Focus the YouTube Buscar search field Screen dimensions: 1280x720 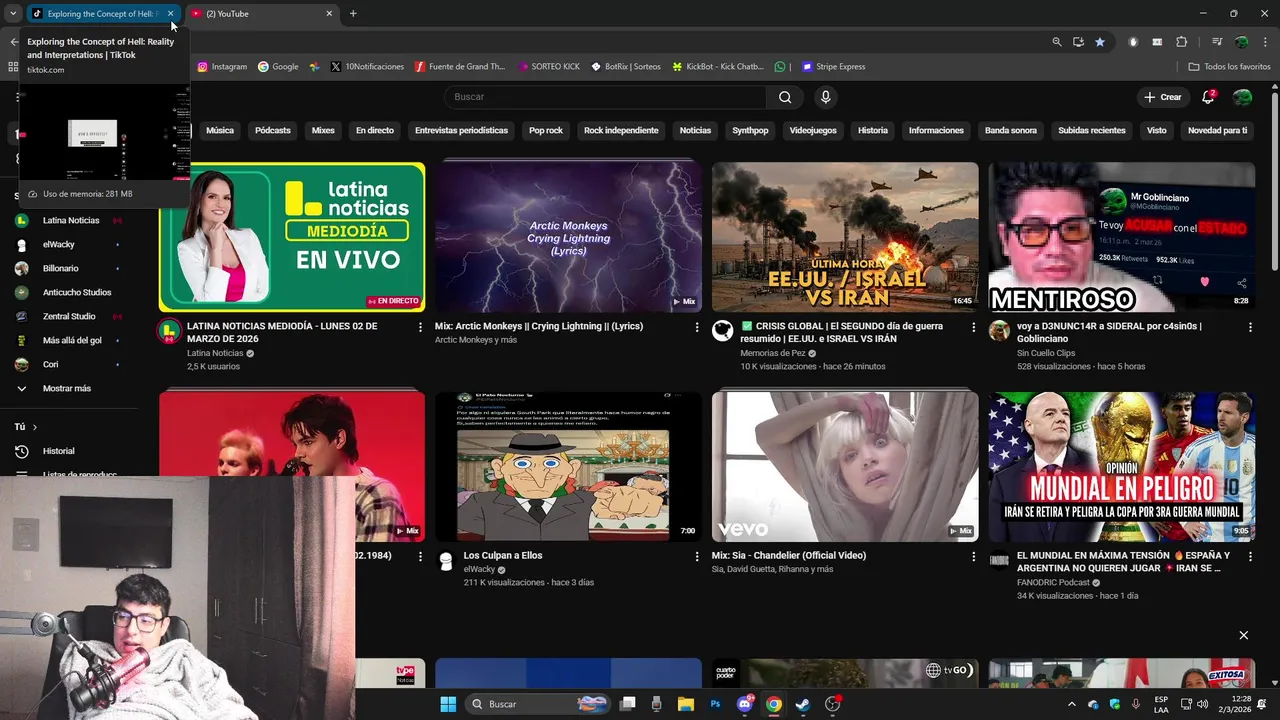click(605, 97)
